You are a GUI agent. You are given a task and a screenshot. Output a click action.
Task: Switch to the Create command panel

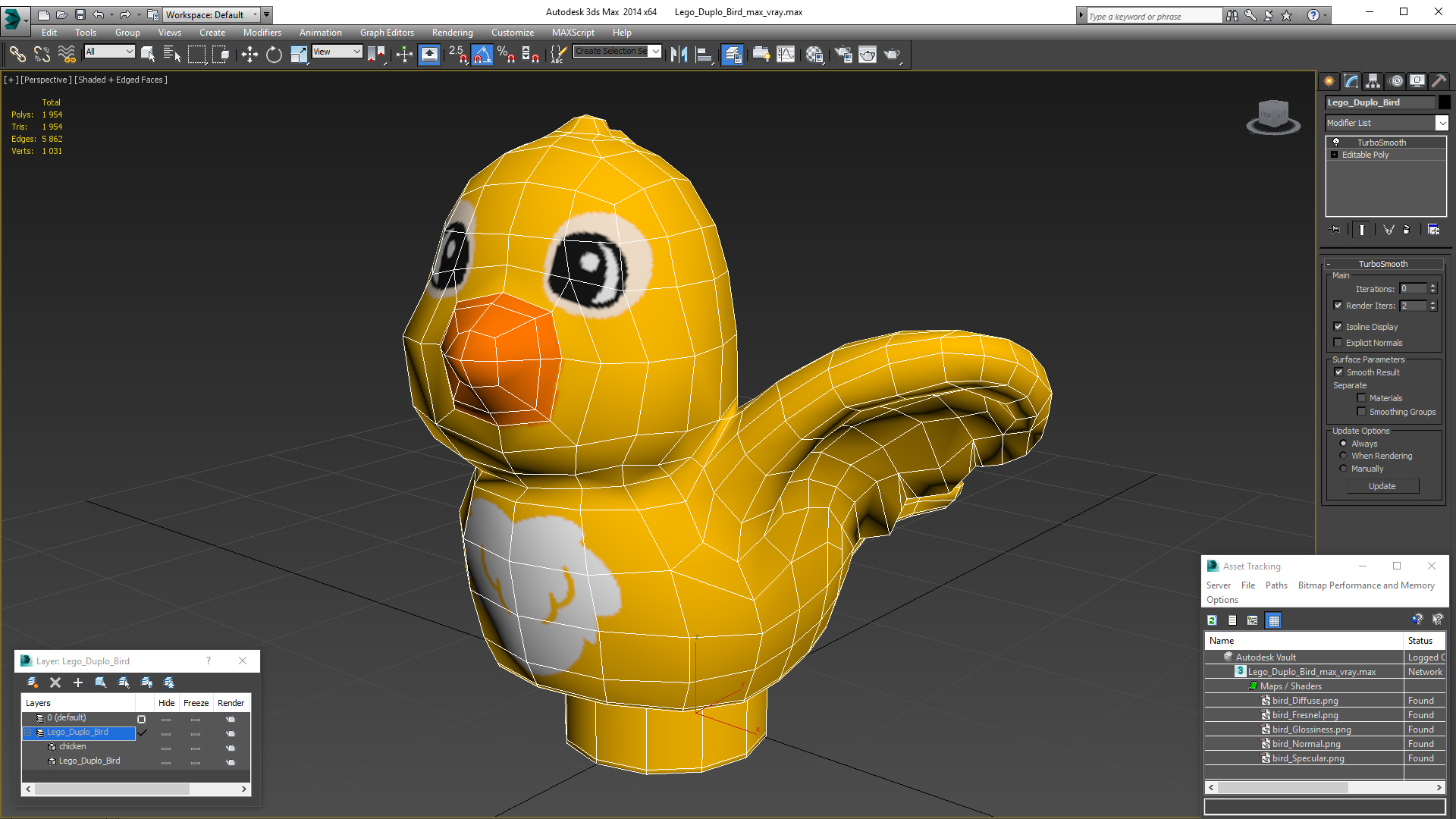tap(1329, 81)
